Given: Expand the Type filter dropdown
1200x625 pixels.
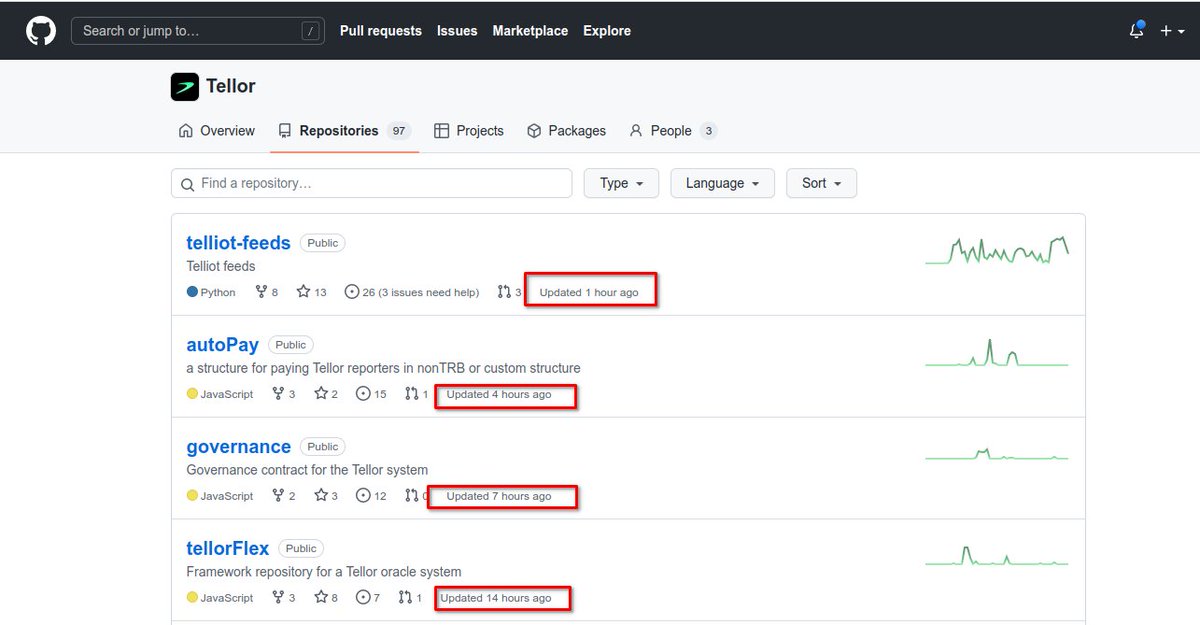Looking at the screenshot, I should (x=621, y=183).
